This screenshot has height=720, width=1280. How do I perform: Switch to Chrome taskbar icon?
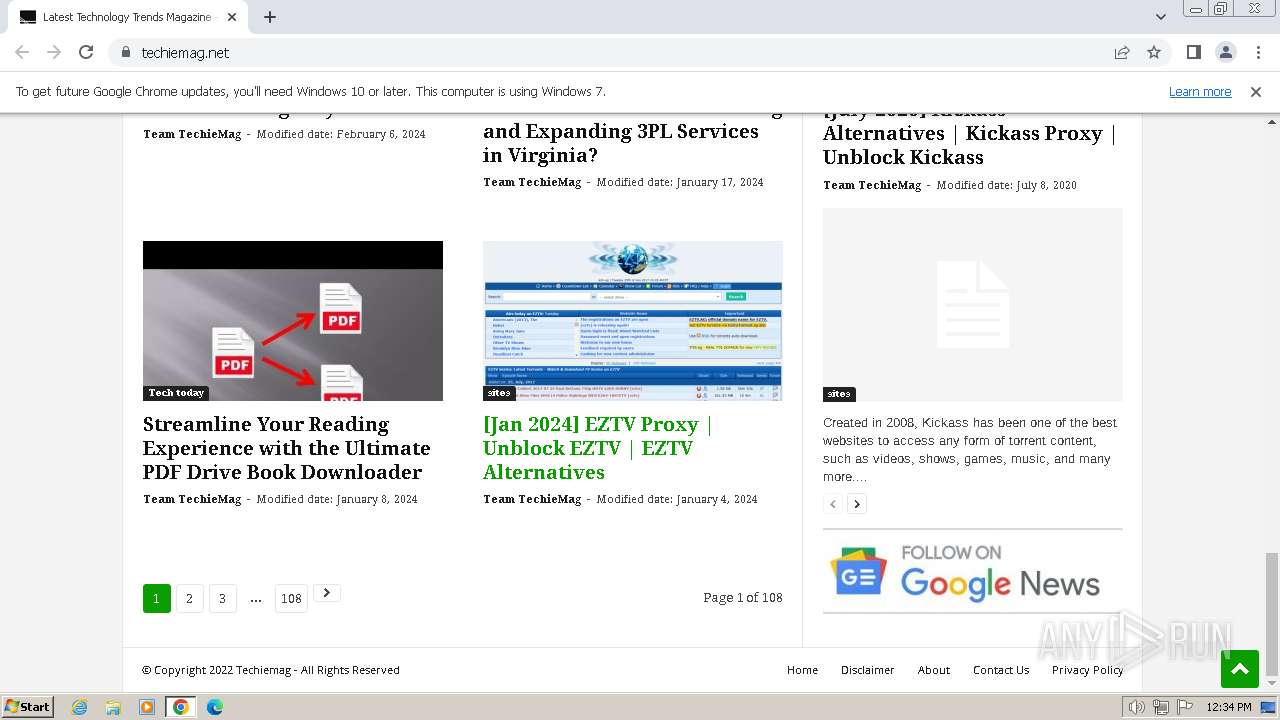point(180,707)
